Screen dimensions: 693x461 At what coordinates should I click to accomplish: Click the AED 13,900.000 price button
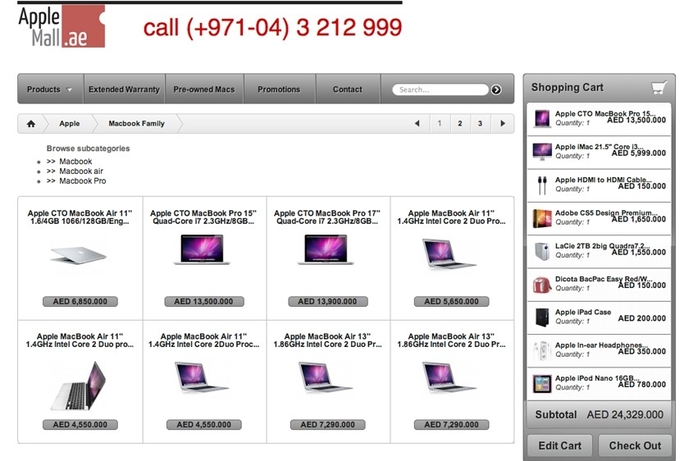click(x=327, y=301)
